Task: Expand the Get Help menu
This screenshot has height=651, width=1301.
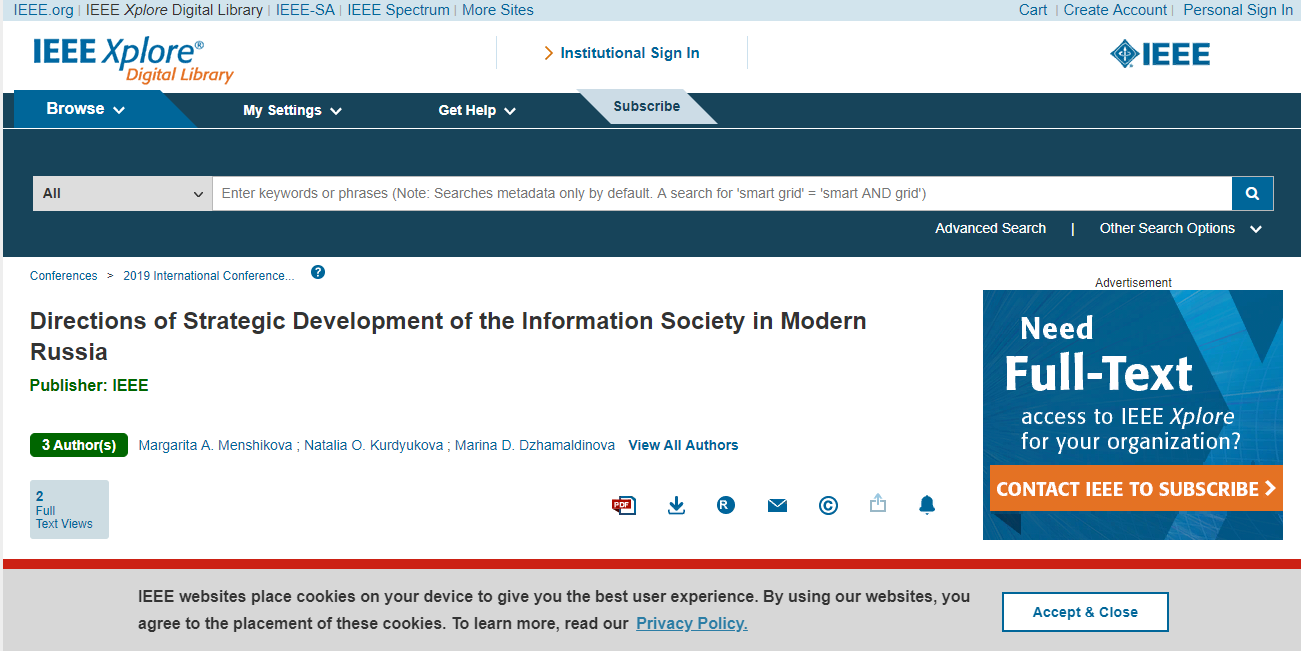Action: click(x=477, y=110)
